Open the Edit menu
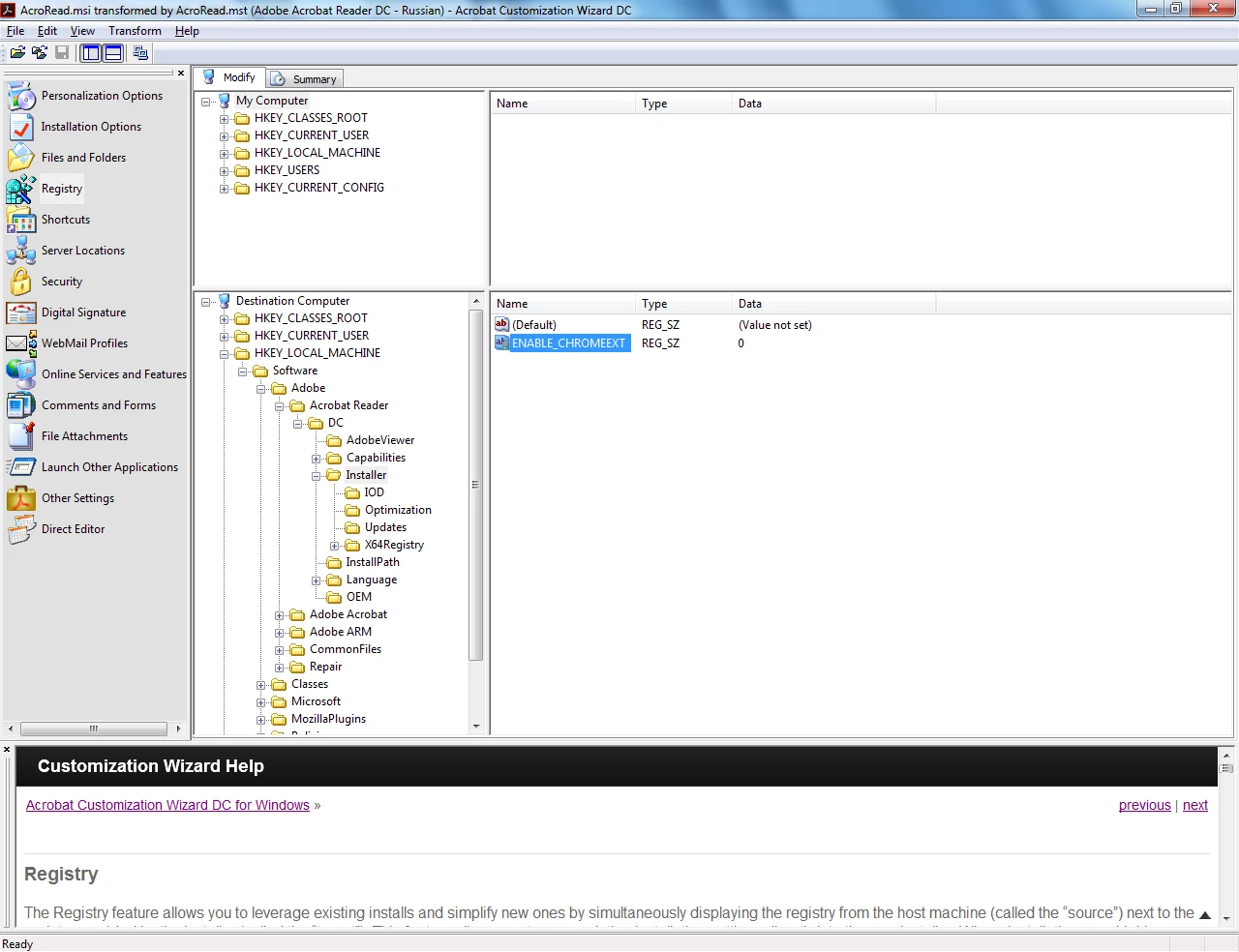This screenshot has width=1239, height=952. pos(47,31)
